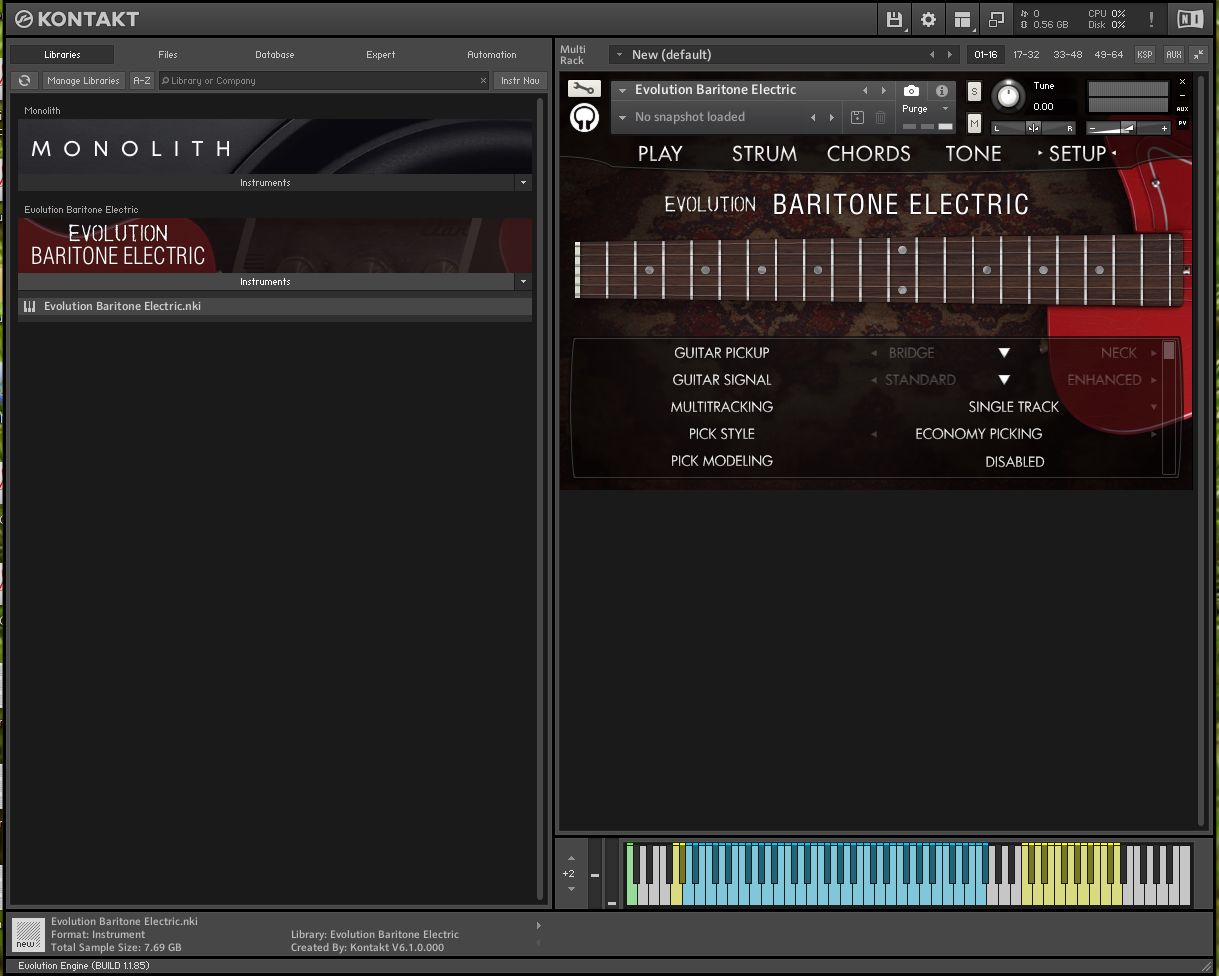Open the Expert tab

point(381,54)
